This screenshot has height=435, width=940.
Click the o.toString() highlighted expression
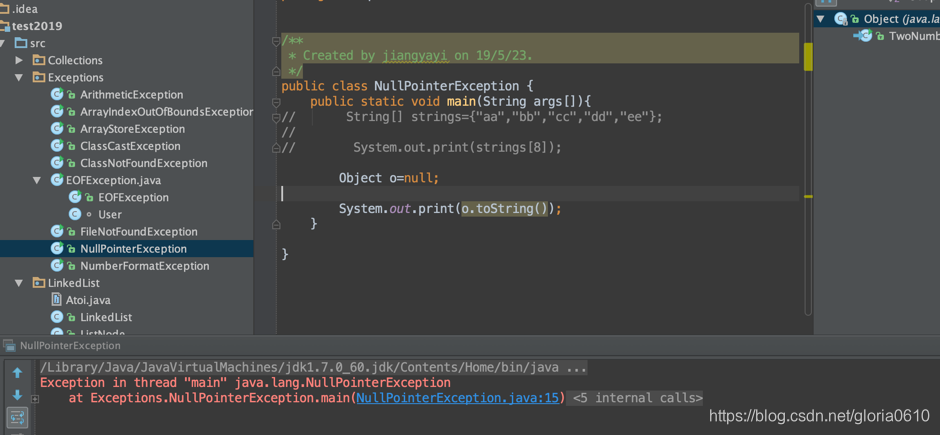(504, 209)
